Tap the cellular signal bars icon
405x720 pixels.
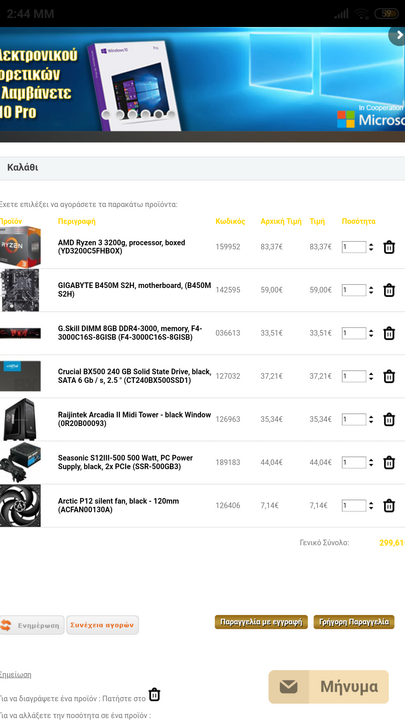(341, 14)
